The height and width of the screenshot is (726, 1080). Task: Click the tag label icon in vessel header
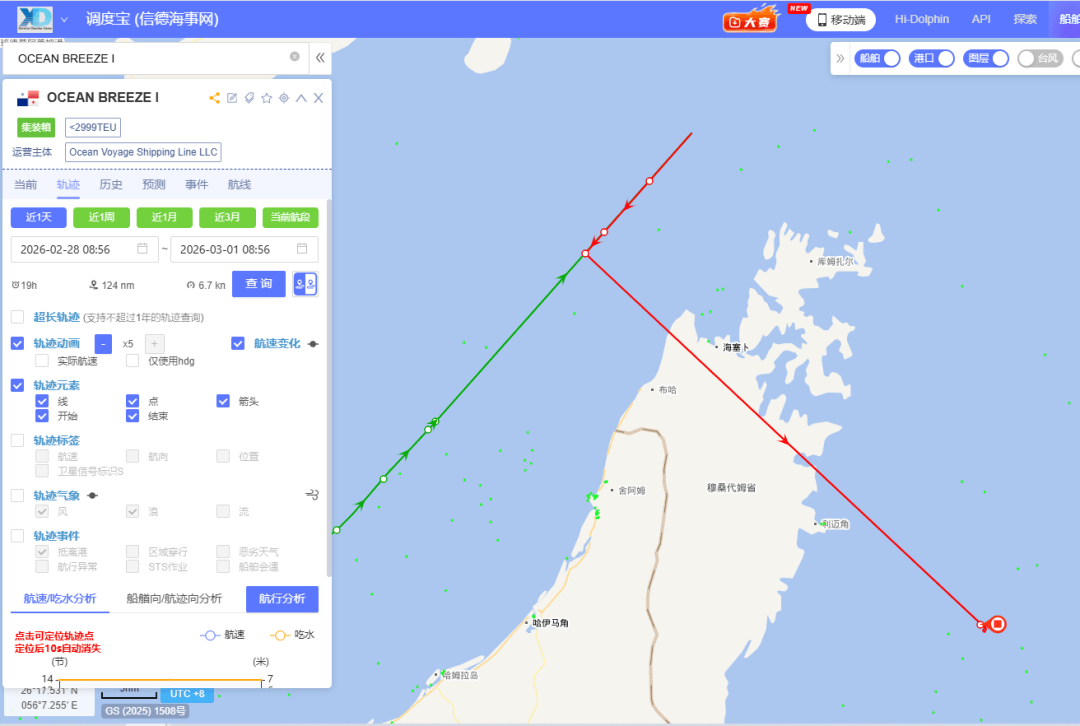[x=249, y=98]
